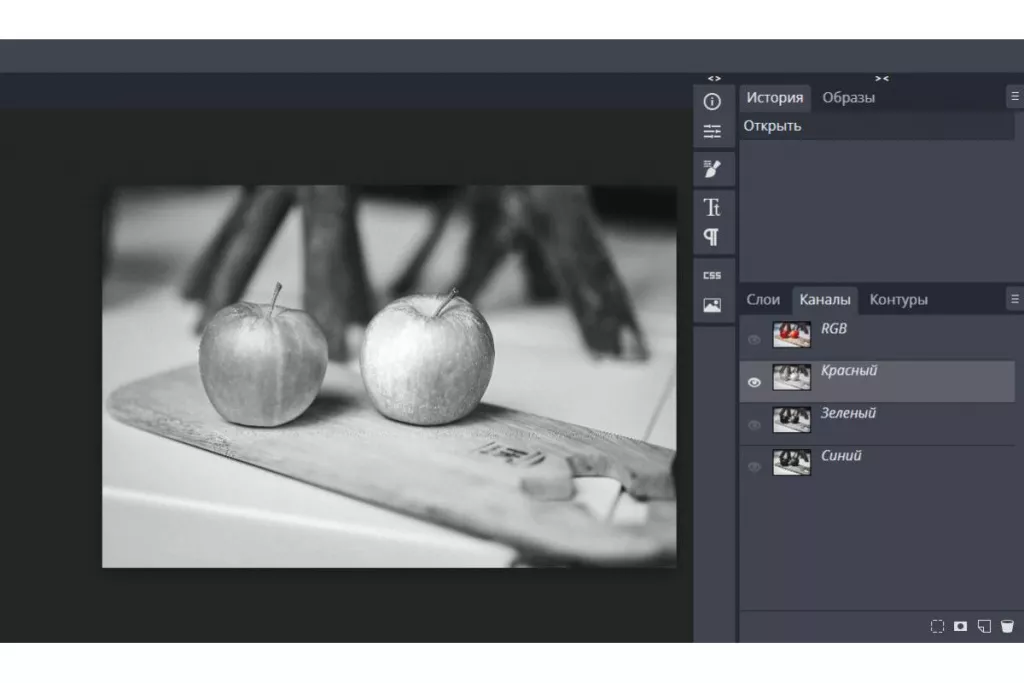Open the История panel options menu
1024x683 pixels.
[1015, 97]
